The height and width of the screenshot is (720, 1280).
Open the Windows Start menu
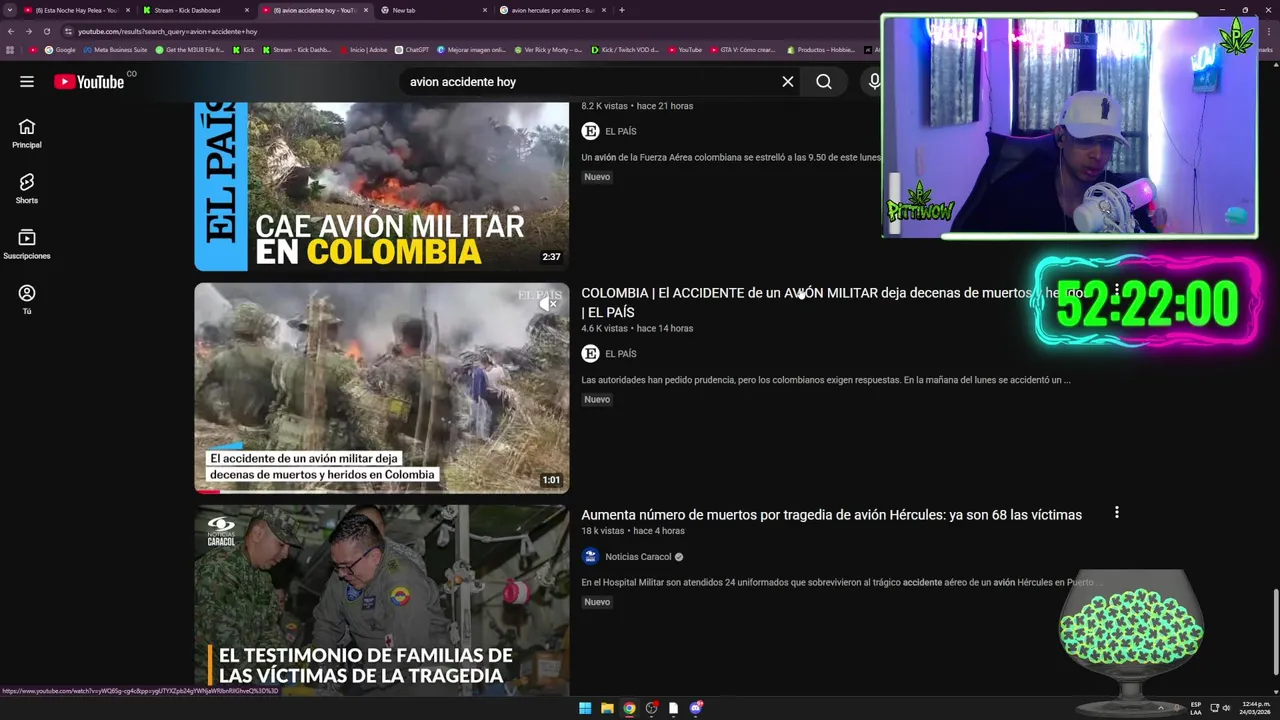point(585,708)
